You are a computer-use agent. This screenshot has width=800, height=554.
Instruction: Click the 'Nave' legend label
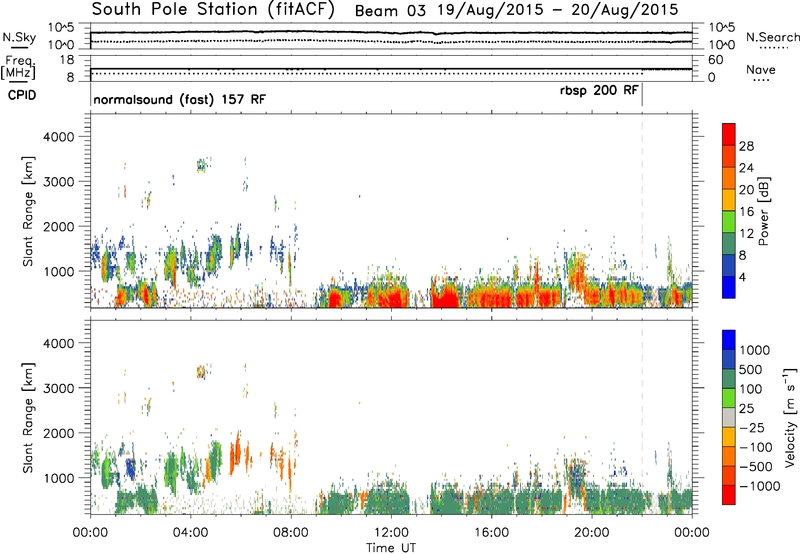click(761, 69)
